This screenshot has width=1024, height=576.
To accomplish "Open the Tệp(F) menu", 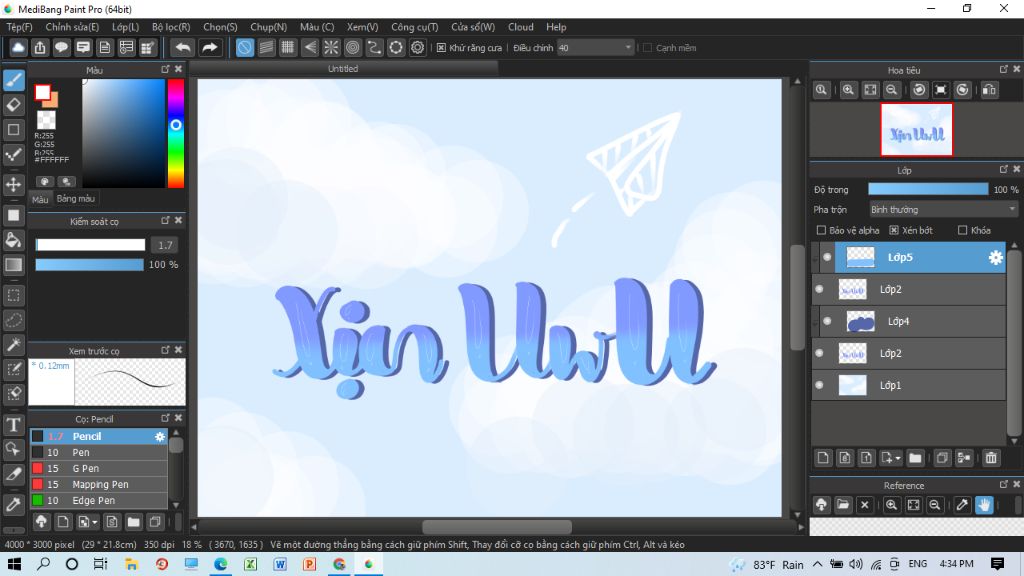I will [20, 27].
